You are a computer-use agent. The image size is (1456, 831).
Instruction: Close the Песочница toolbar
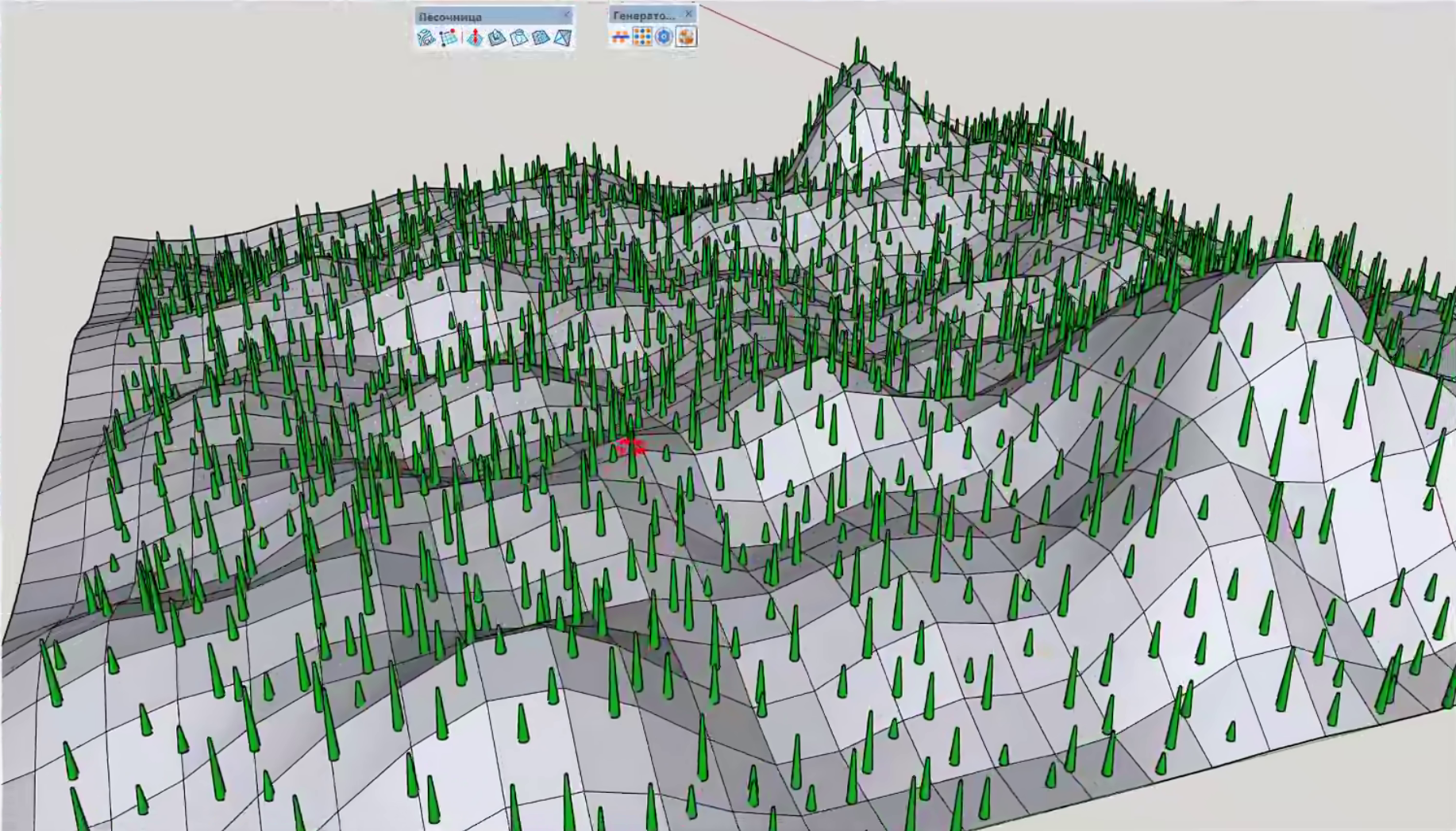point(567,15)
